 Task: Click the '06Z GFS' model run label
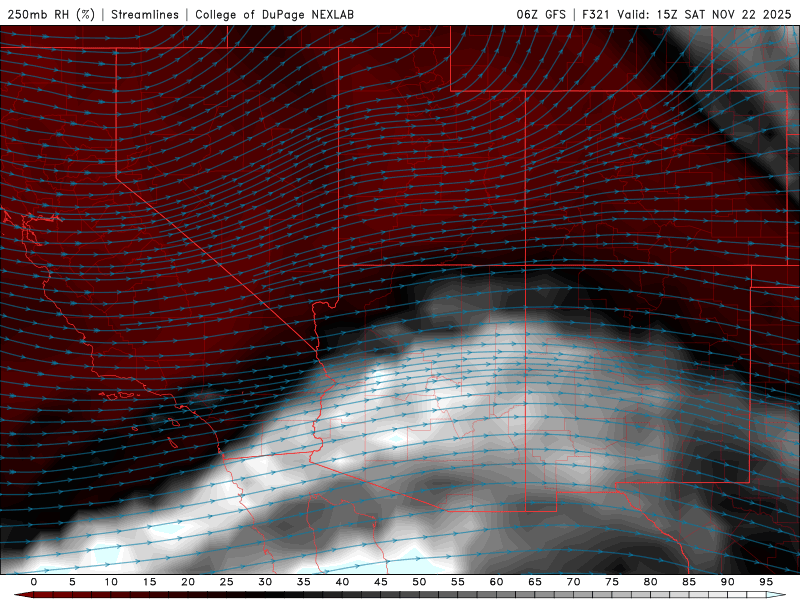(x=541, y=14)
